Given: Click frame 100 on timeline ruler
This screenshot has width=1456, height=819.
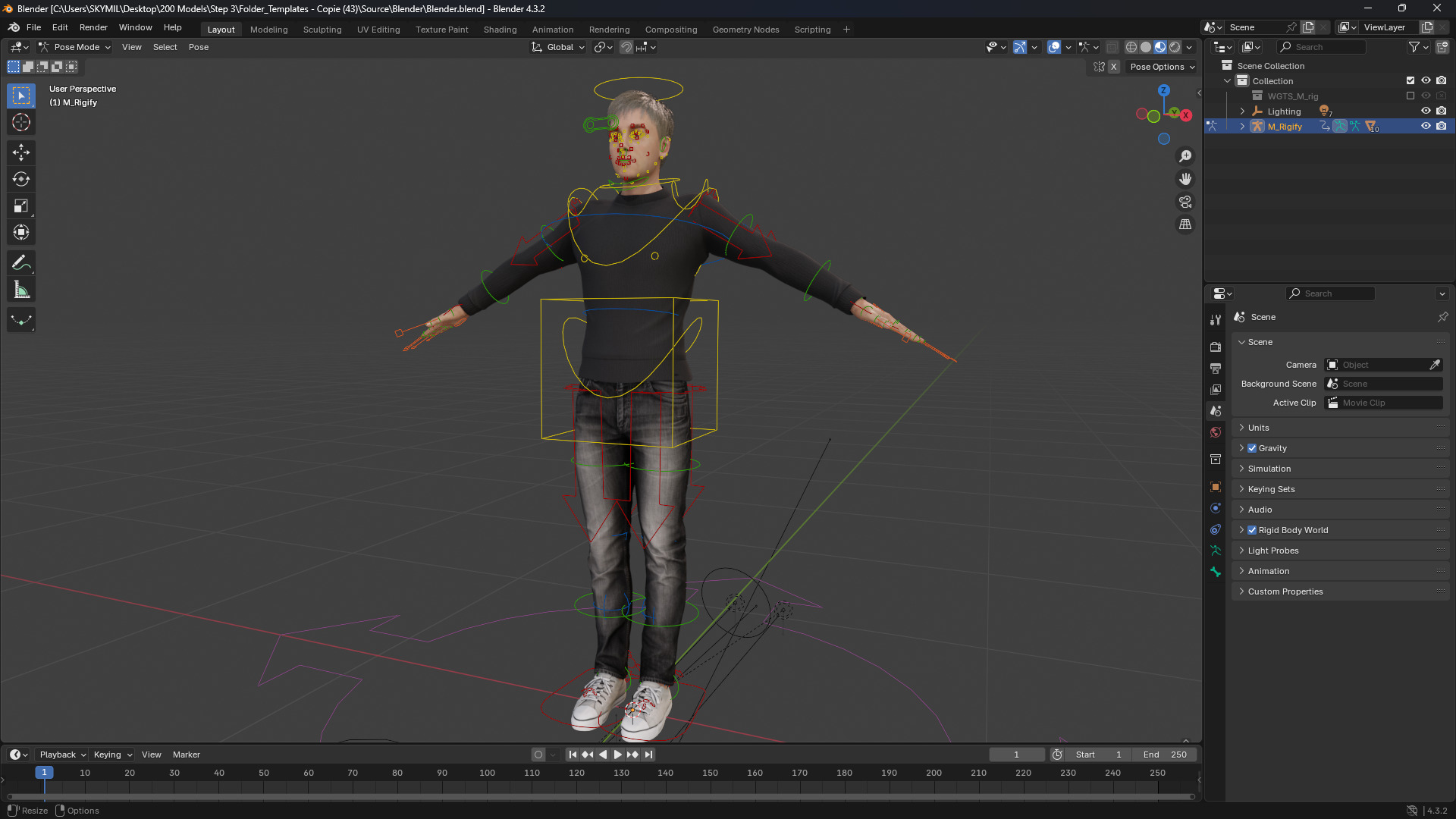Looking at the screenshot, I should pyautogui.click(x=487, y=773).
